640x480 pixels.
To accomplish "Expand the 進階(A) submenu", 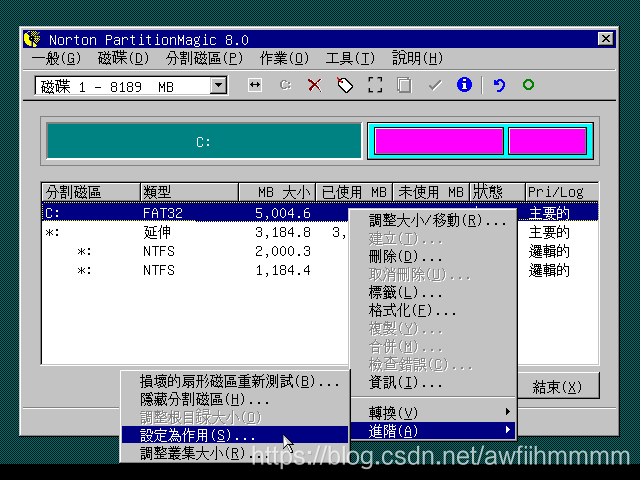I will [x=433, y=431].
